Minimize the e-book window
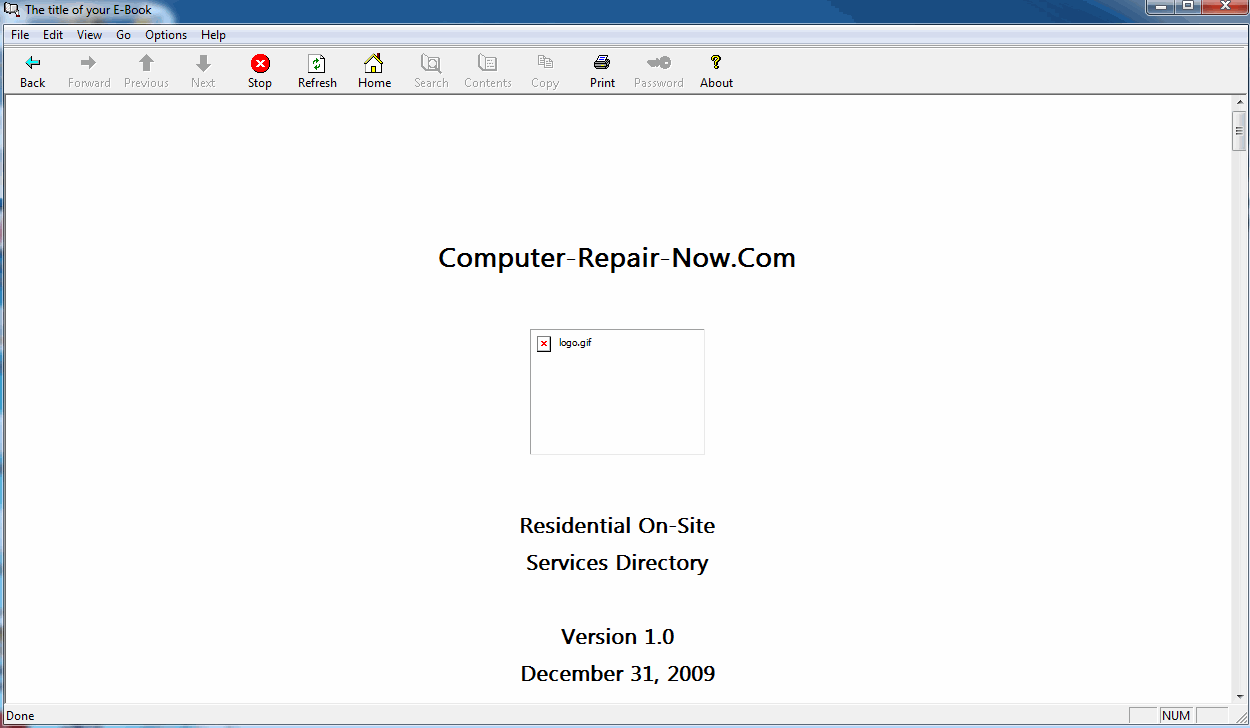Screen dimensions: 1250x728 1161,7
